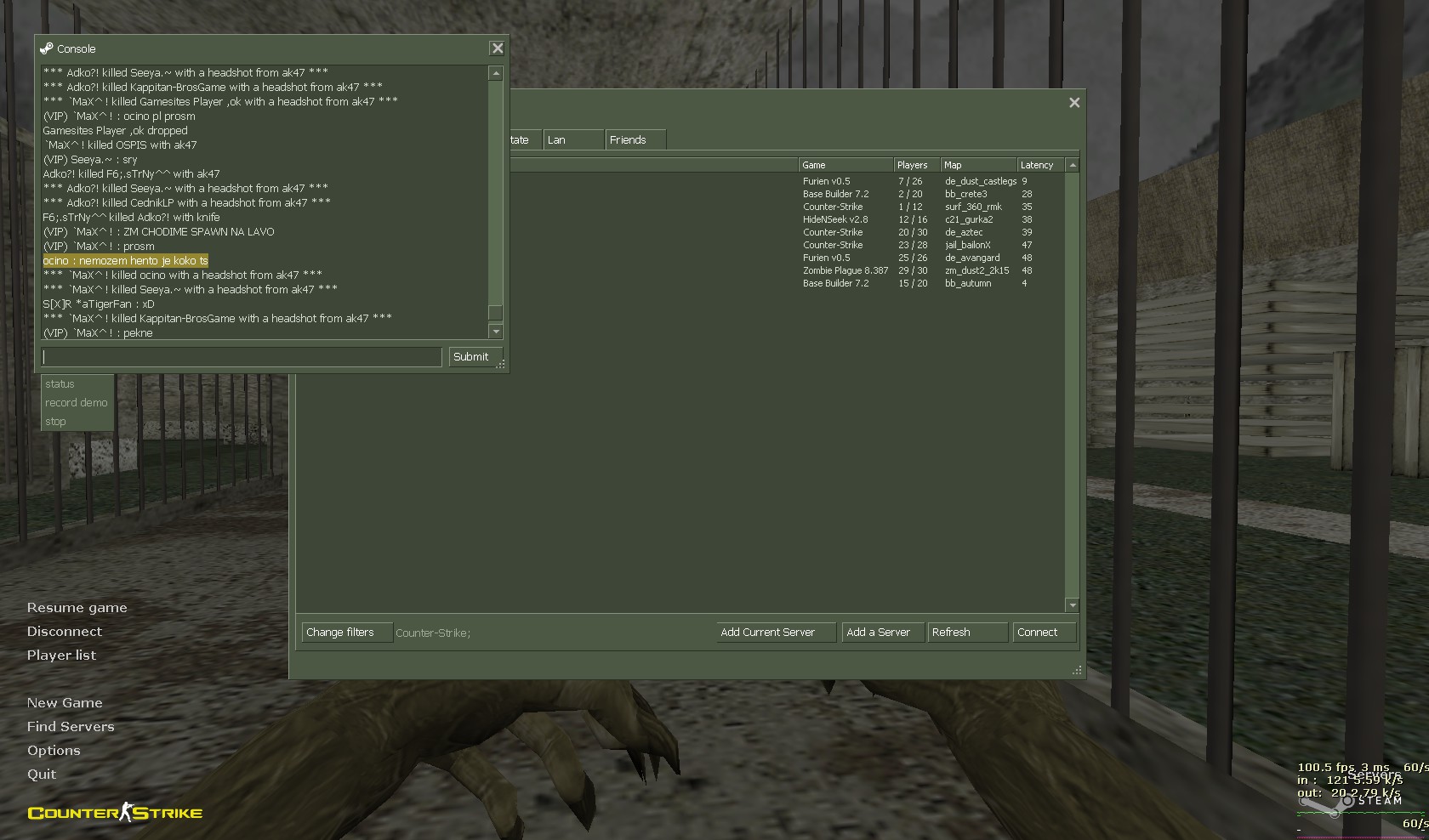Screen dimensions: 1429x840
Task: Open the Player list
Action: click(61, 656)
